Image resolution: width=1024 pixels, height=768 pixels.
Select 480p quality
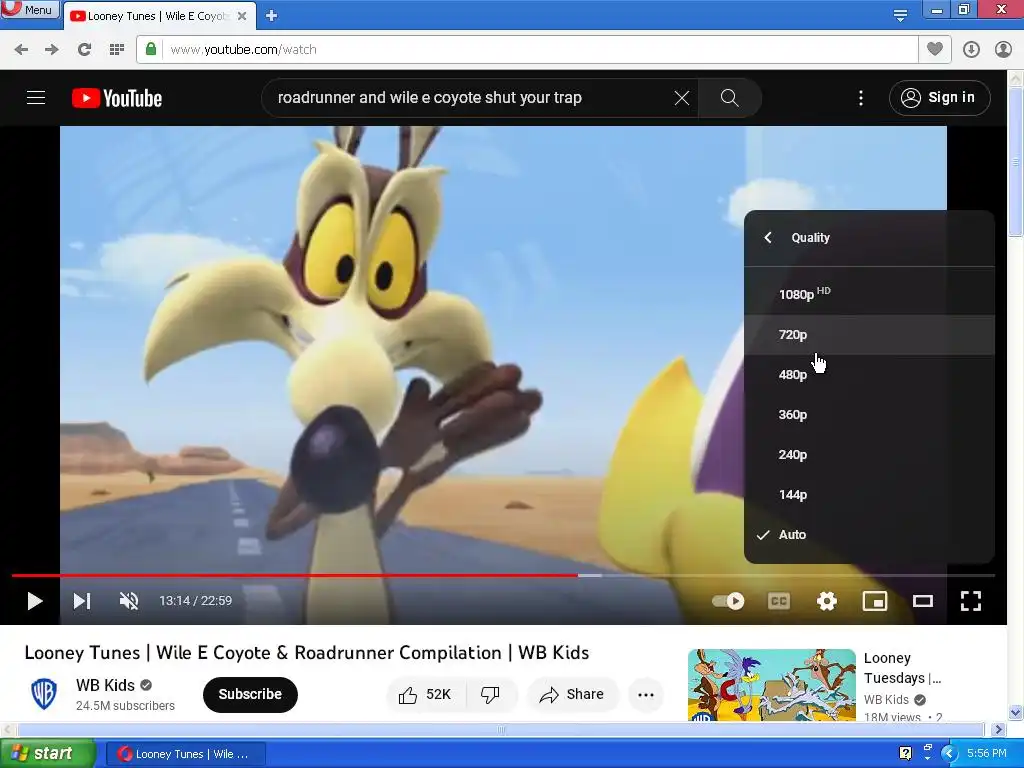(x=869, y=374)
